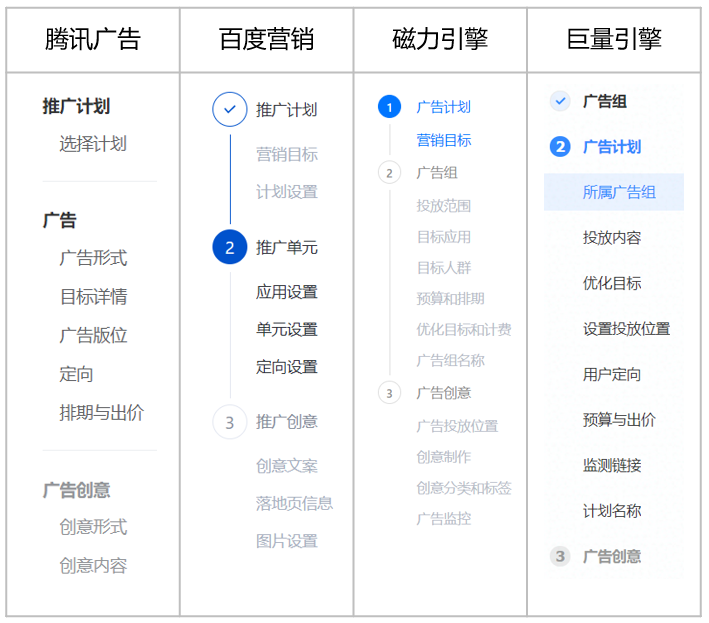Screen dimensions: 709x623
Task: Go to 创意形式
Action: 93,527
